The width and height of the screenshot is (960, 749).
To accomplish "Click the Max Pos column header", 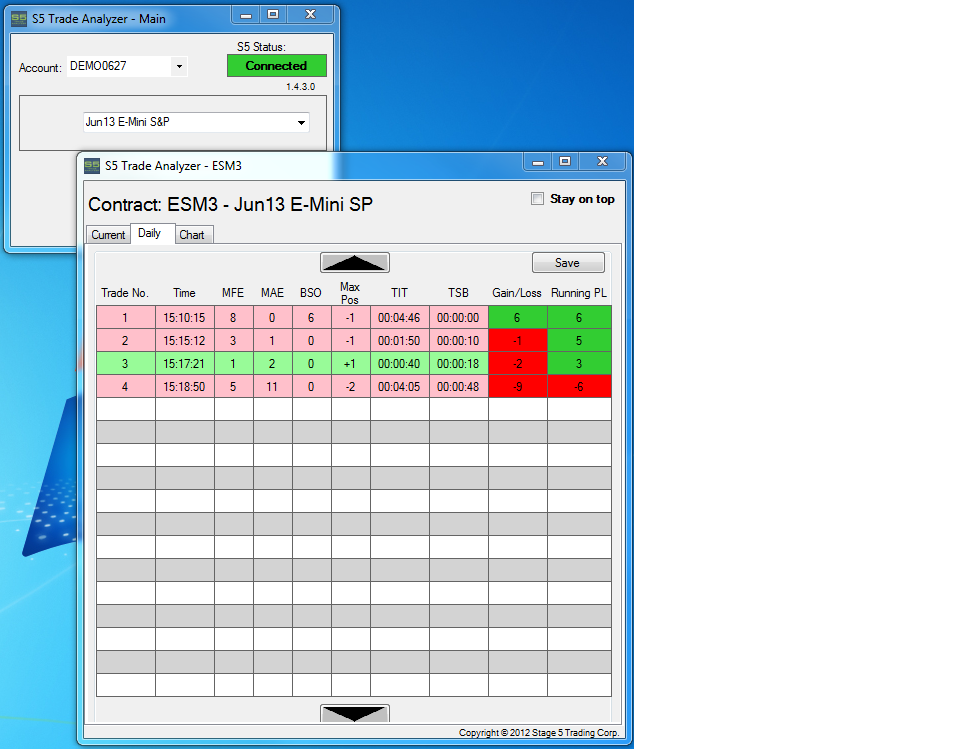I will [x=350, y=293].
